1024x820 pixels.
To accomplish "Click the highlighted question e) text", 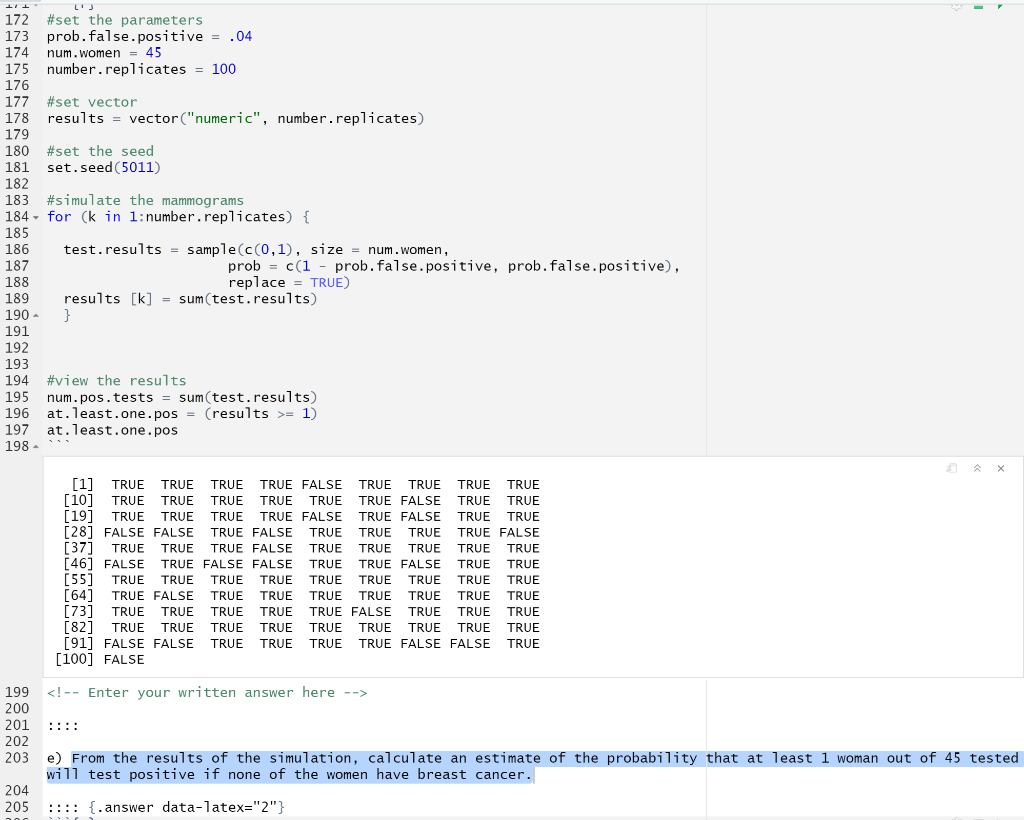I will (532, 766).
